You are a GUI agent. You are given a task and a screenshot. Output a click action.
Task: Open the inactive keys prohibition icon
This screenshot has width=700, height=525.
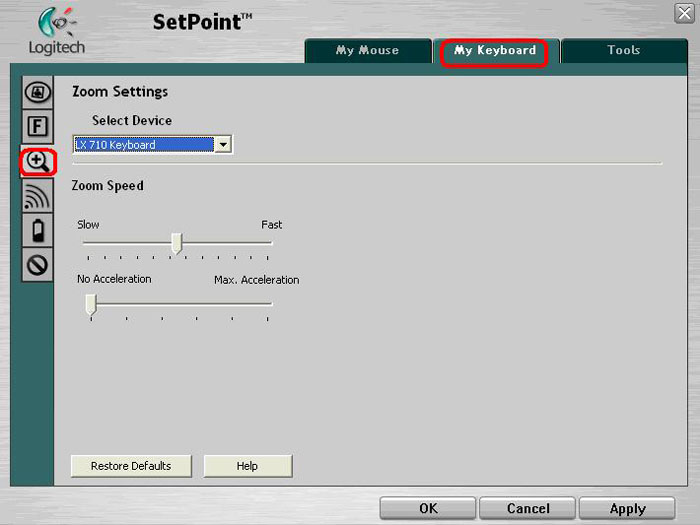tap(38, 265)
